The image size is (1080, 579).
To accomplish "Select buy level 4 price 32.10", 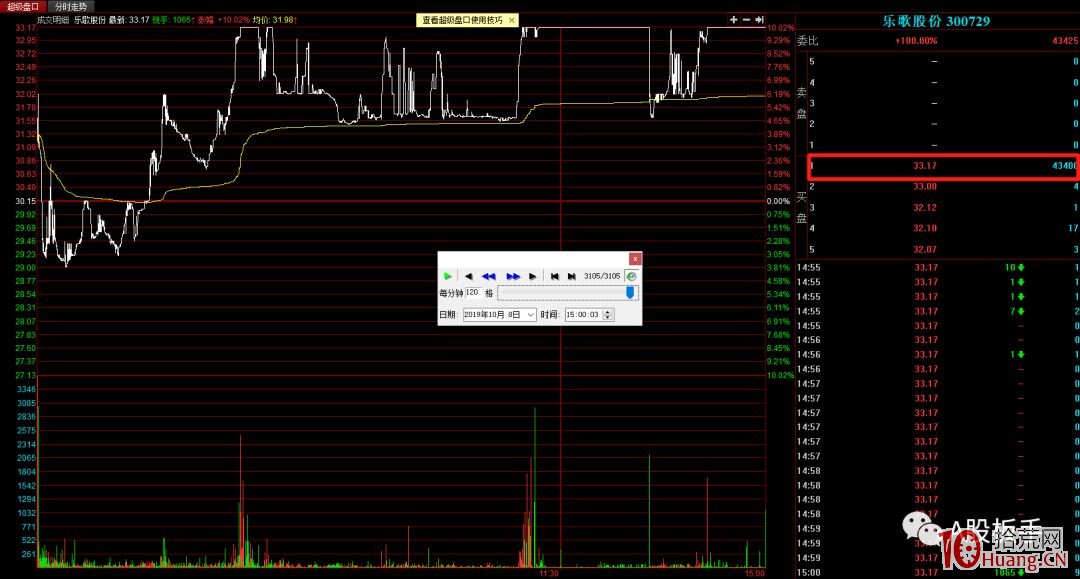I will 924,228.
